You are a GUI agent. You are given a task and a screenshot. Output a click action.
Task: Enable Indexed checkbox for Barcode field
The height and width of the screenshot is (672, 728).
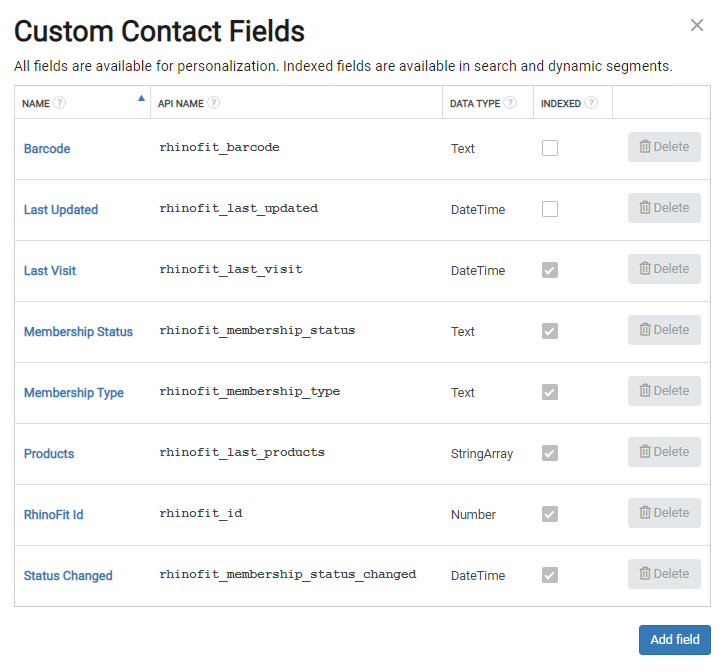click(550, 148)
